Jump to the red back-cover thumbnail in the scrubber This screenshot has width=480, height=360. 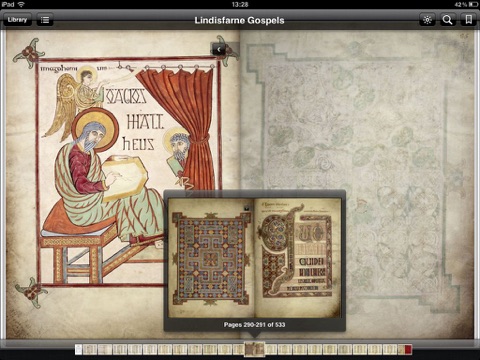pyautogui.click(x=408, y=350)
